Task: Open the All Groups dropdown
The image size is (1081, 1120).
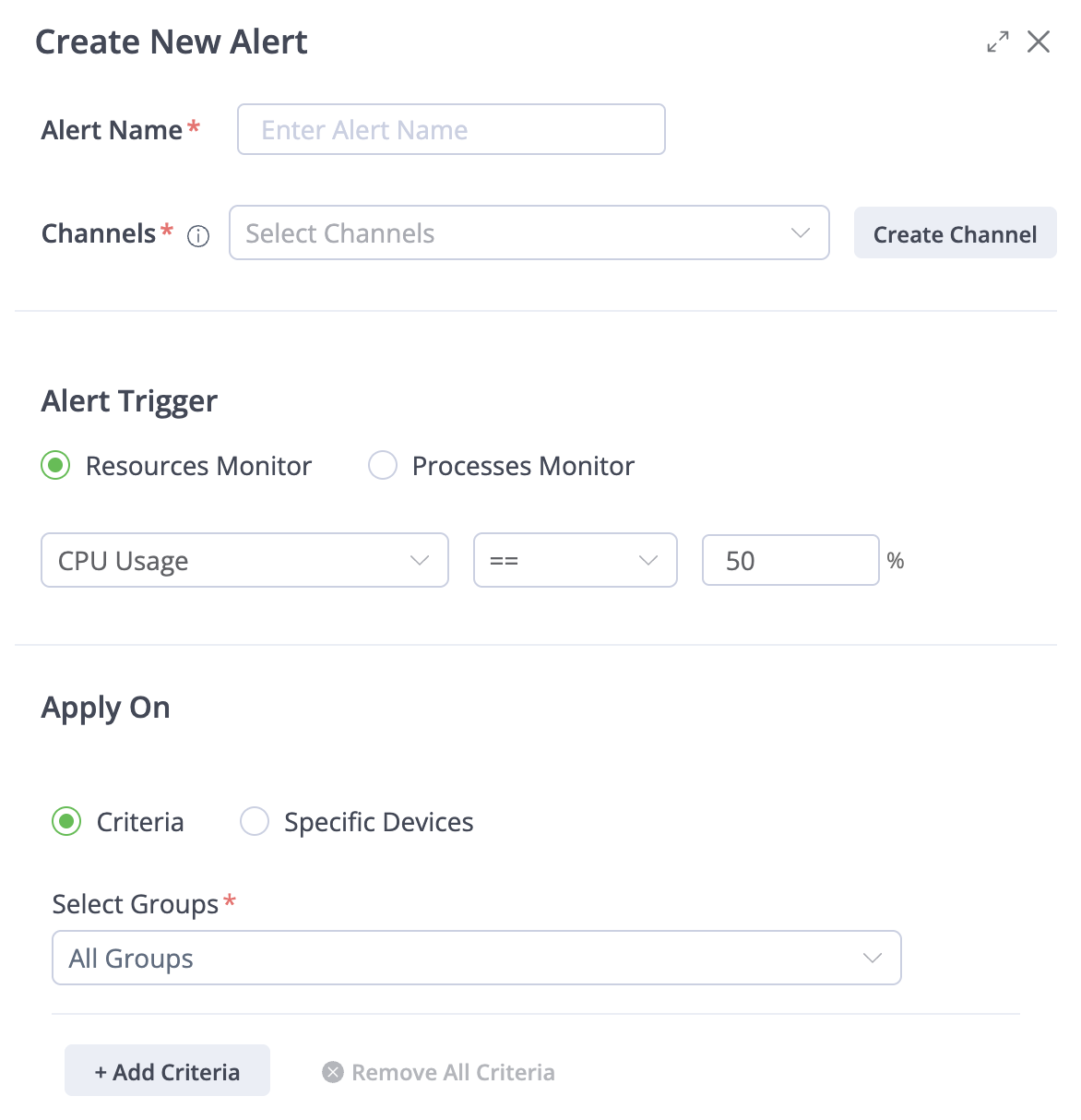Action: pos(461,959)
